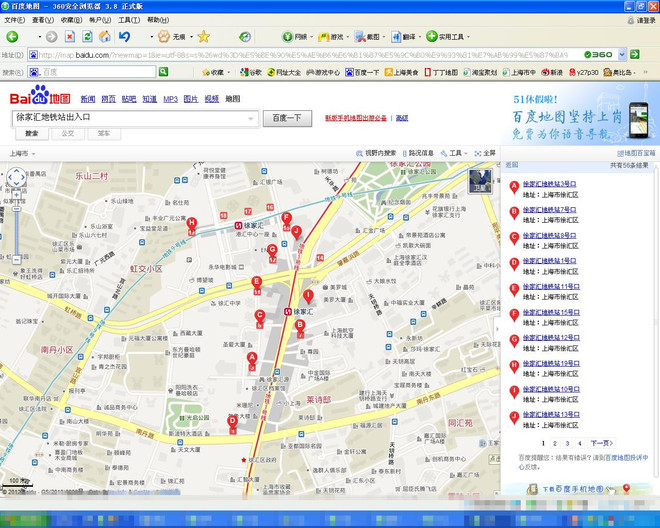Image resolution: width=660 pixels, height=528 pixels.
Task: Open dropdown arrow next to back button
Action: pyautogui.click(x=40, y=37)
